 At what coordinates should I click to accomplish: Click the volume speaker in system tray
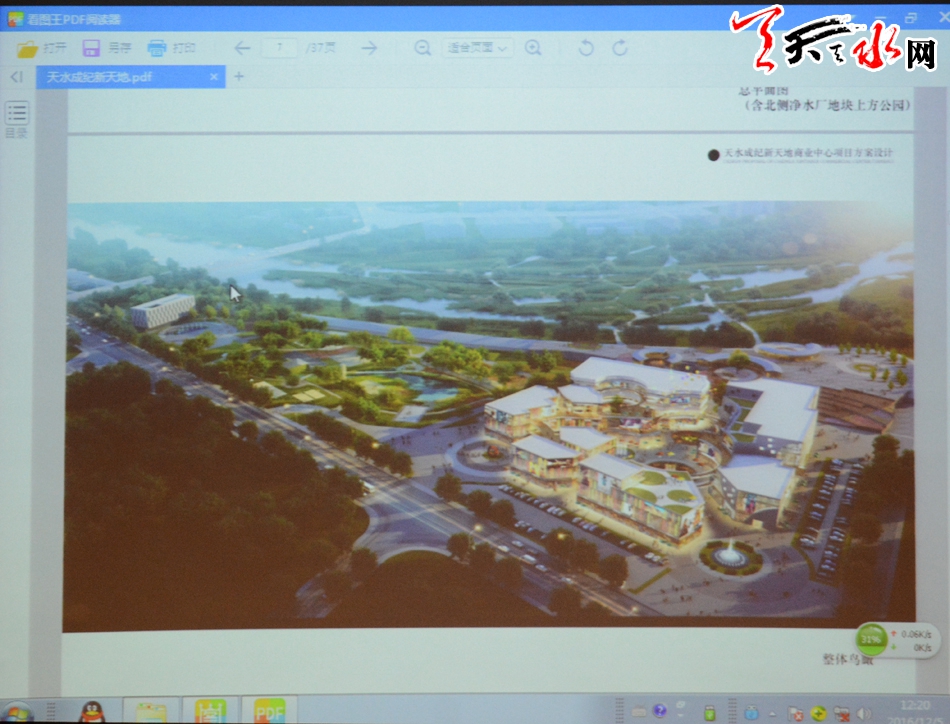(x=863, y=713)
